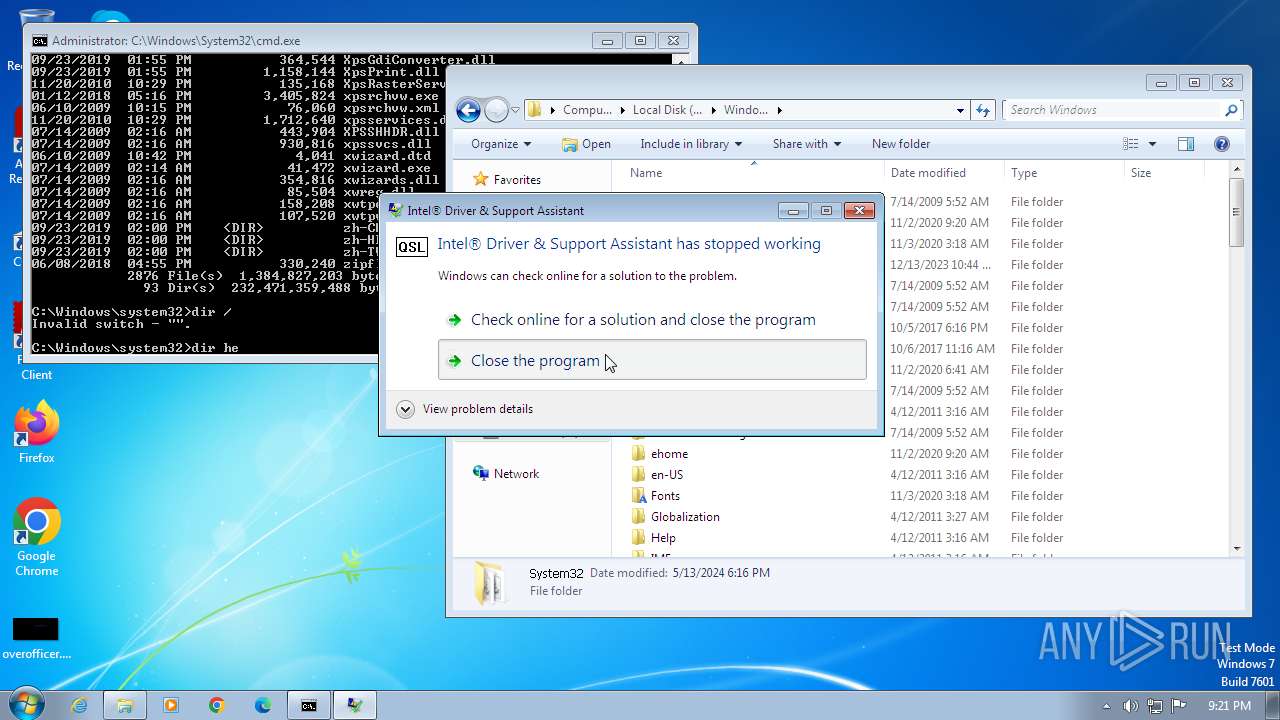Switch to Intel Driver Assistant taskbar button

(355, 705)
